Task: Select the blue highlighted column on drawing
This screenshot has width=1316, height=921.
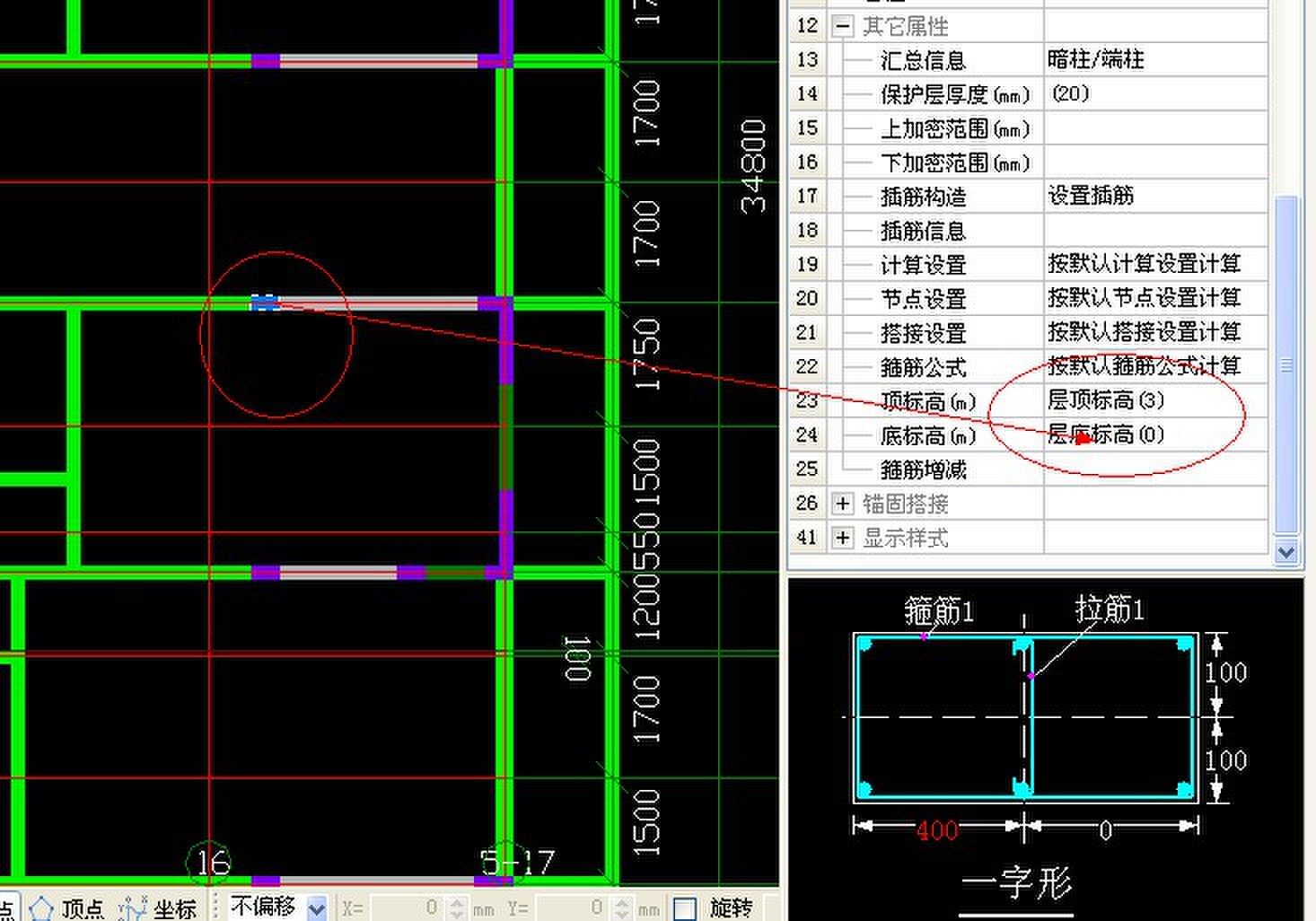Action: [x=264, y=303]
